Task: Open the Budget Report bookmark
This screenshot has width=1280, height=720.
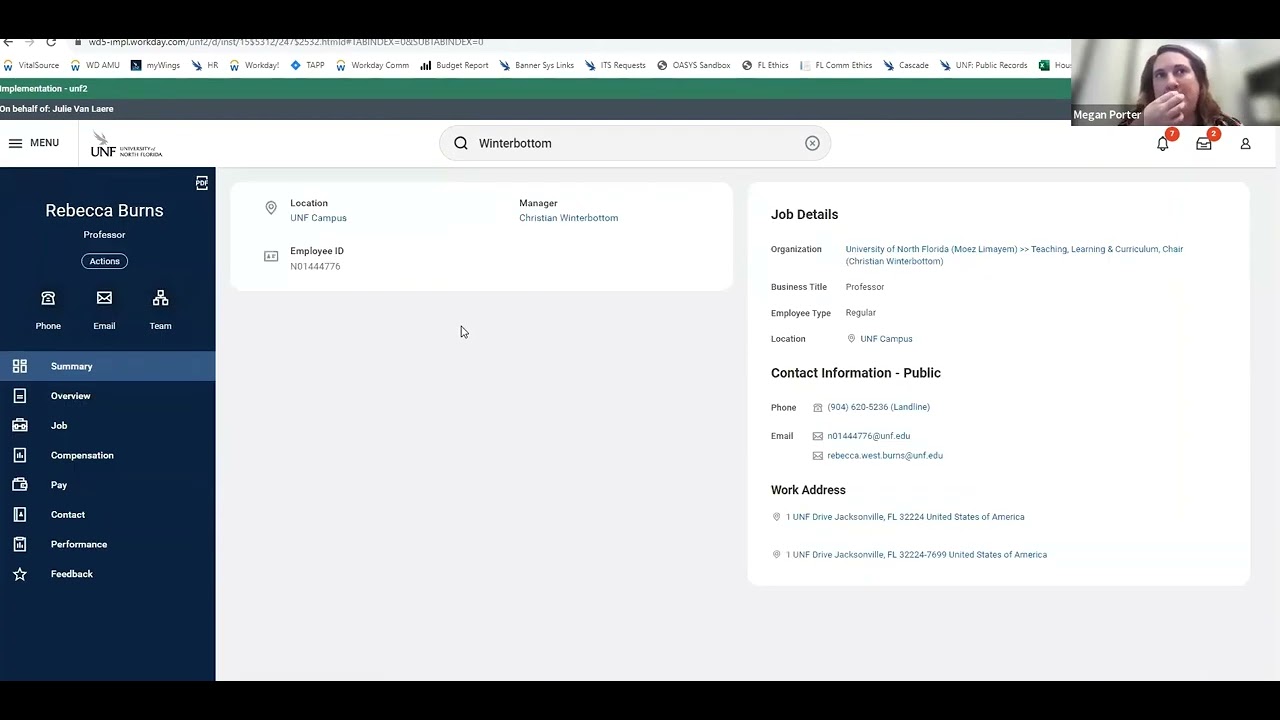Action: (x=454, y=65)
